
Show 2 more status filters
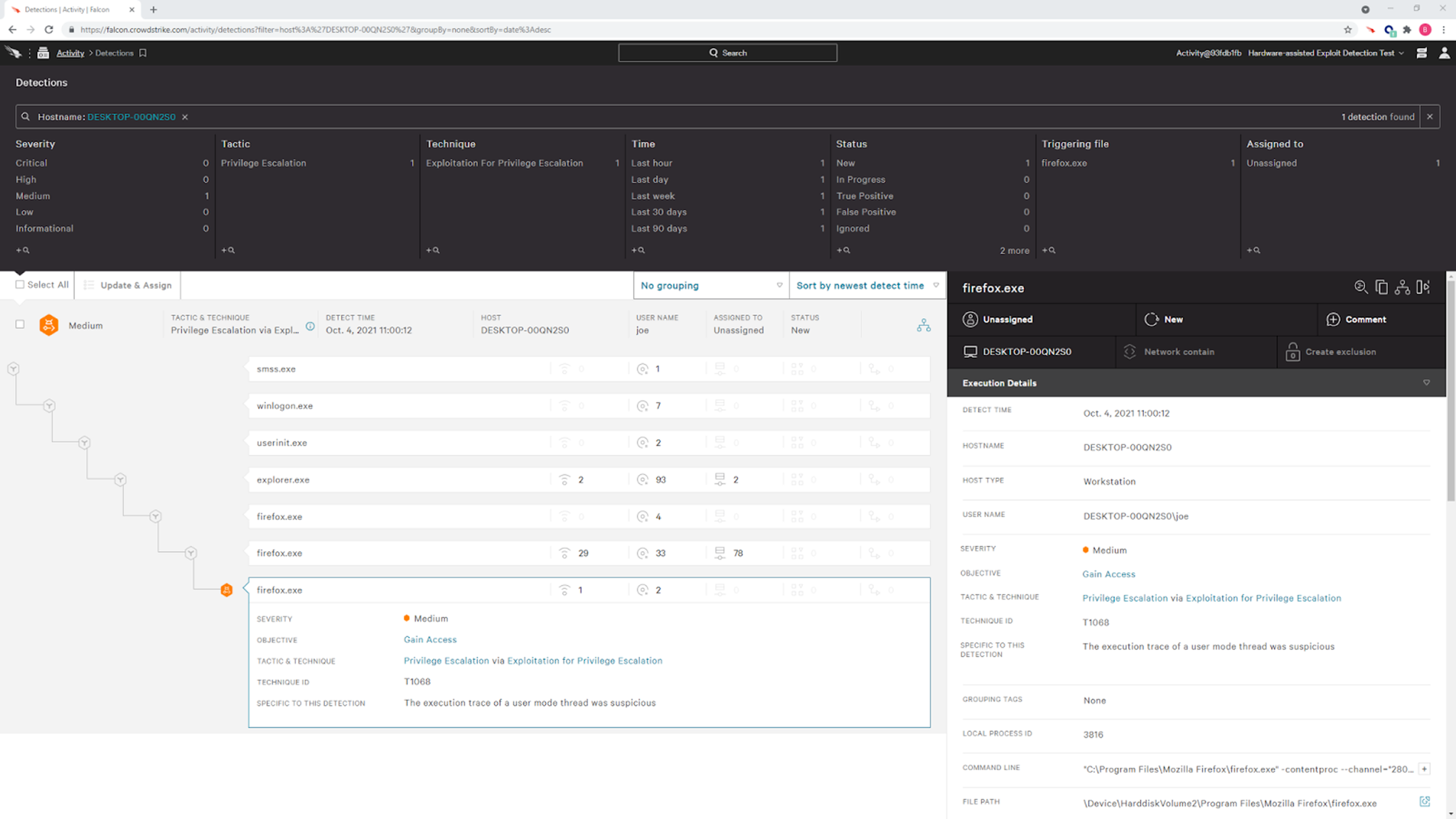coord(1015,251)
